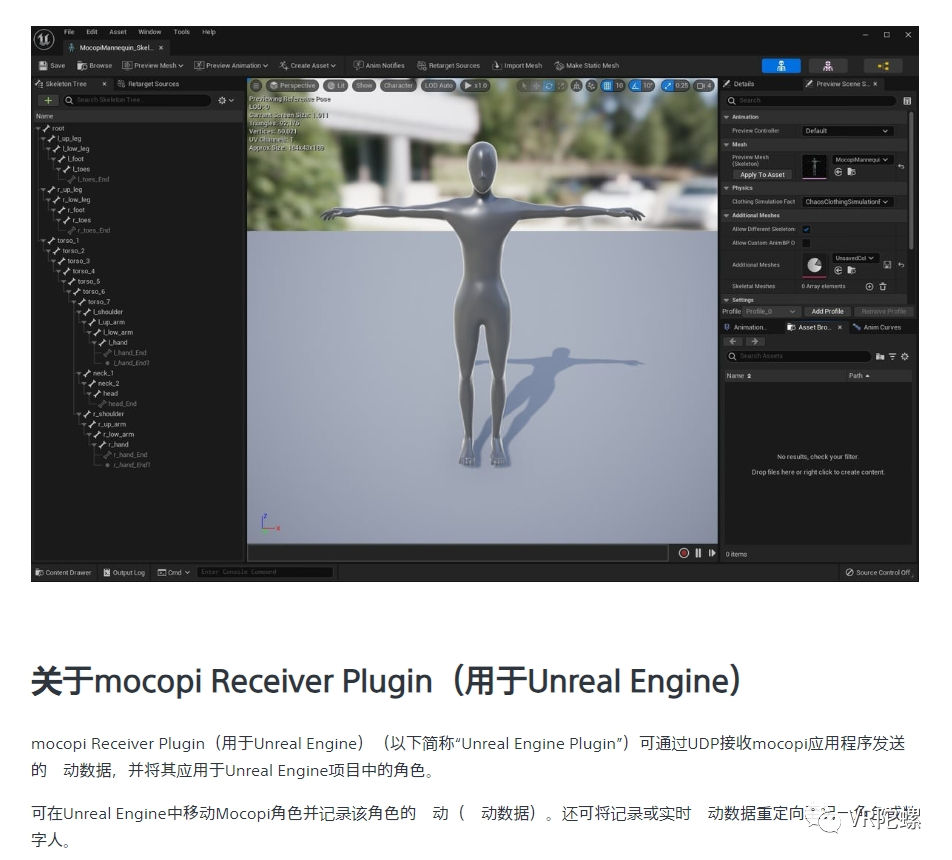Screen dimensions: 952x860
Task: Enable Allow Custom AnimBP Override checkbox
Action: click(x=806, y=243)
